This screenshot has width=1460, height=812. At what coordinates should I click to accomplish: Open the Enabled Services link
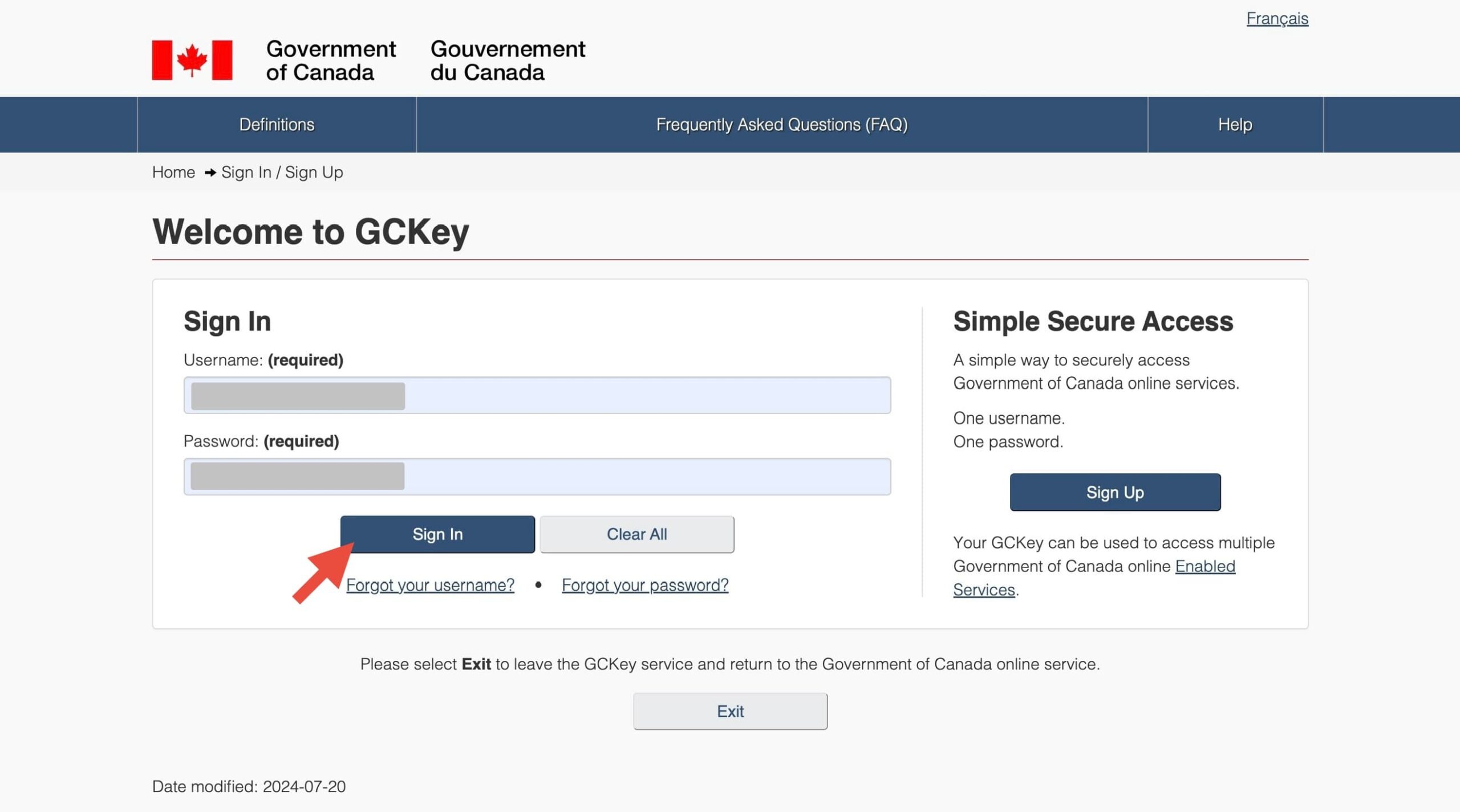tap(1204, 566)
